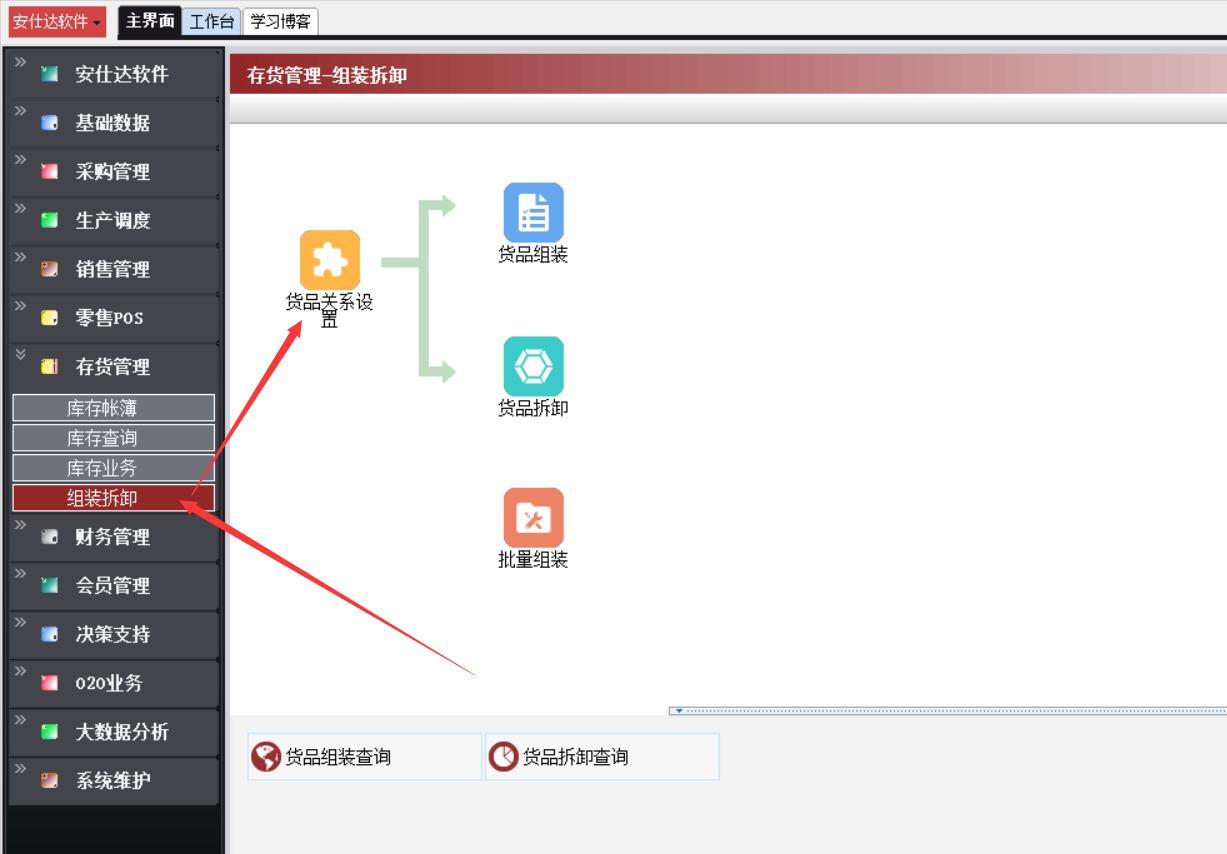Click the 财务管理 sidebar label
The height and width of the screenshot is (854, 1227).
click(x=113, y=537)
